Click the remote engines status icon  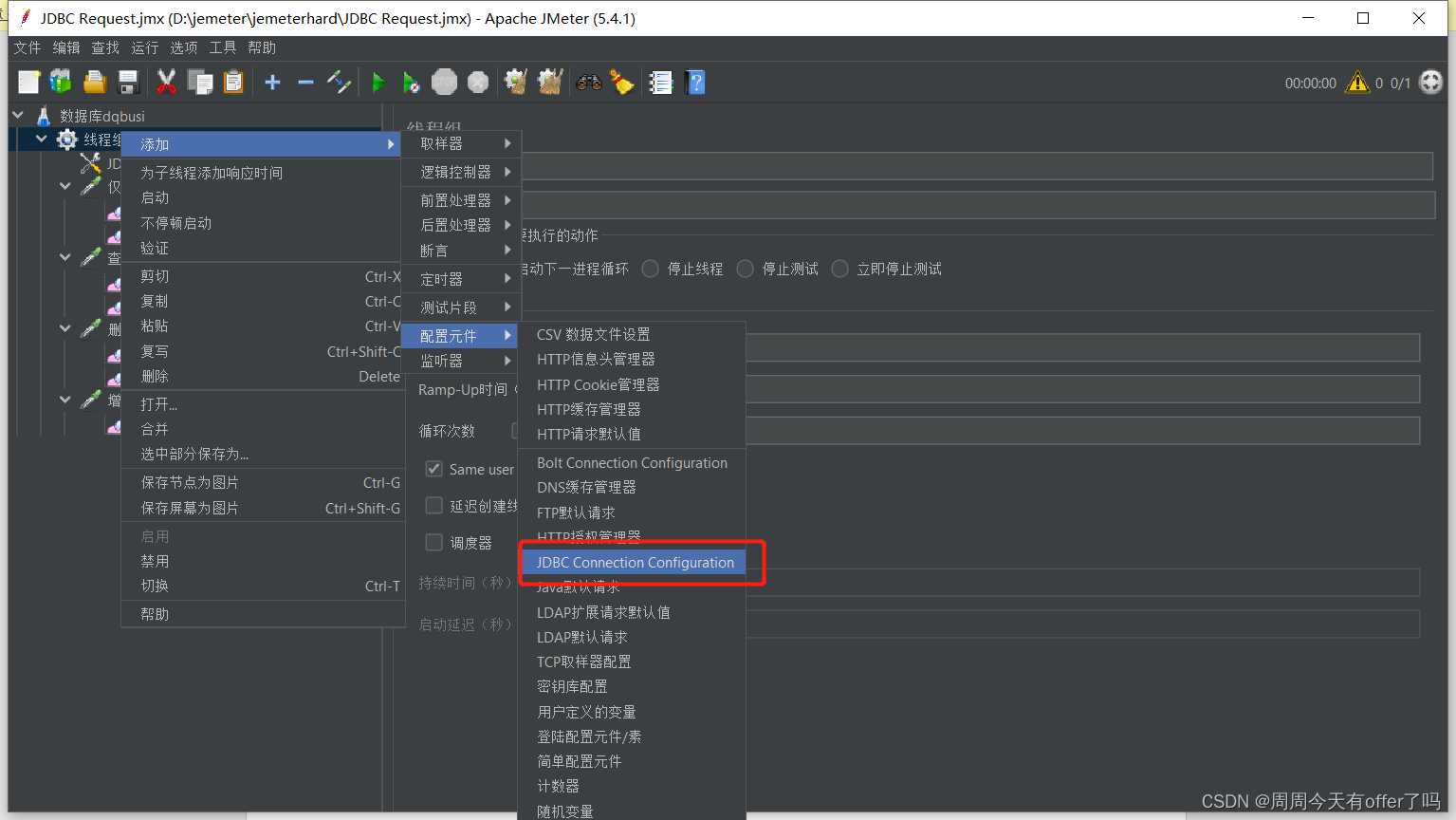(1430, 83)
